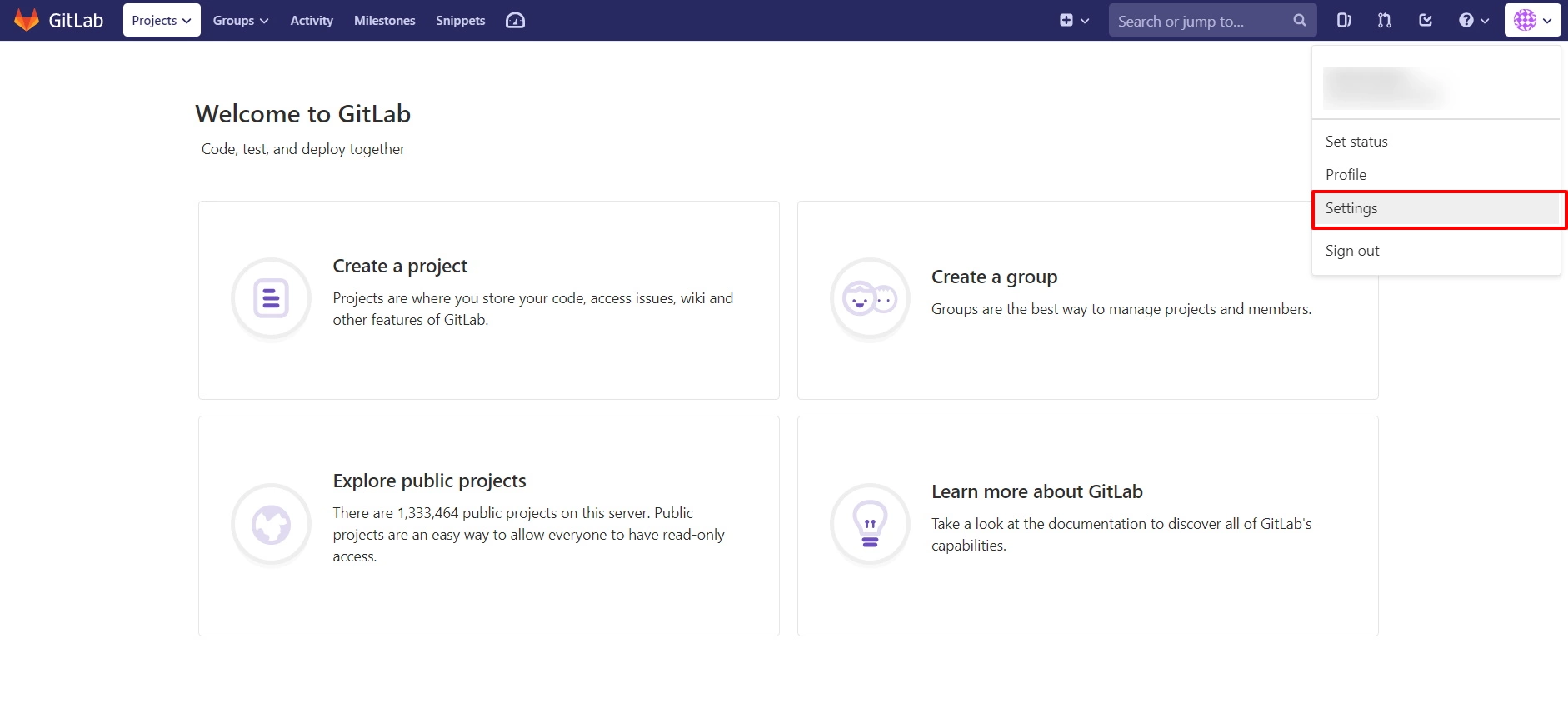Image resolution: width=1568 pixels, height=708 pixels.
Task: Focus the Search or jump to field
Action: [x=1212, y=21]
